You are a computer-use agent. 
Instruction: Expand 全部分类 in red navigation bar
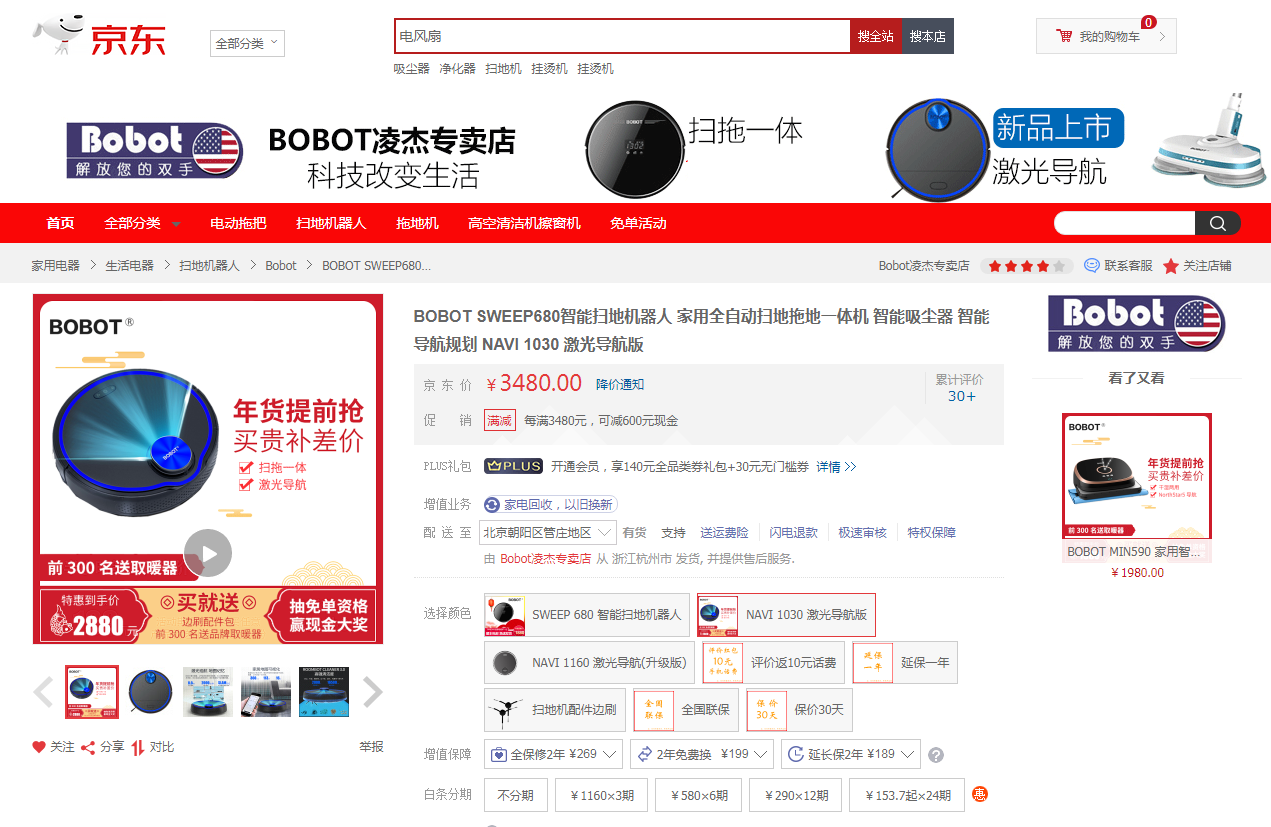coord(142,223)
